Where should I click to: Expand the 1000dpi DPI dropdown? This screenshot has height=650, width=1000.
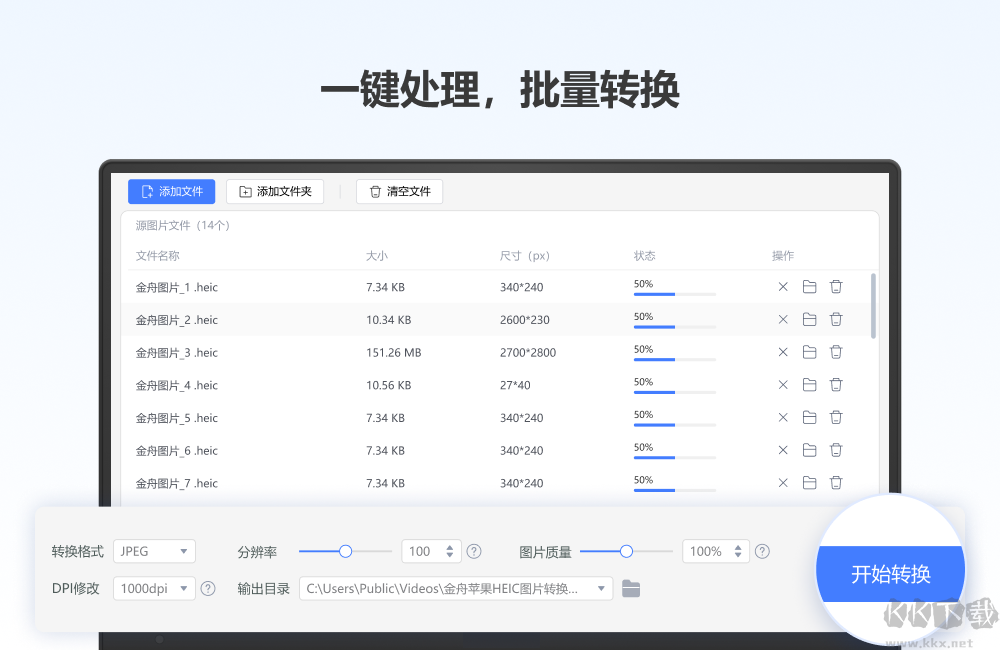153,588
